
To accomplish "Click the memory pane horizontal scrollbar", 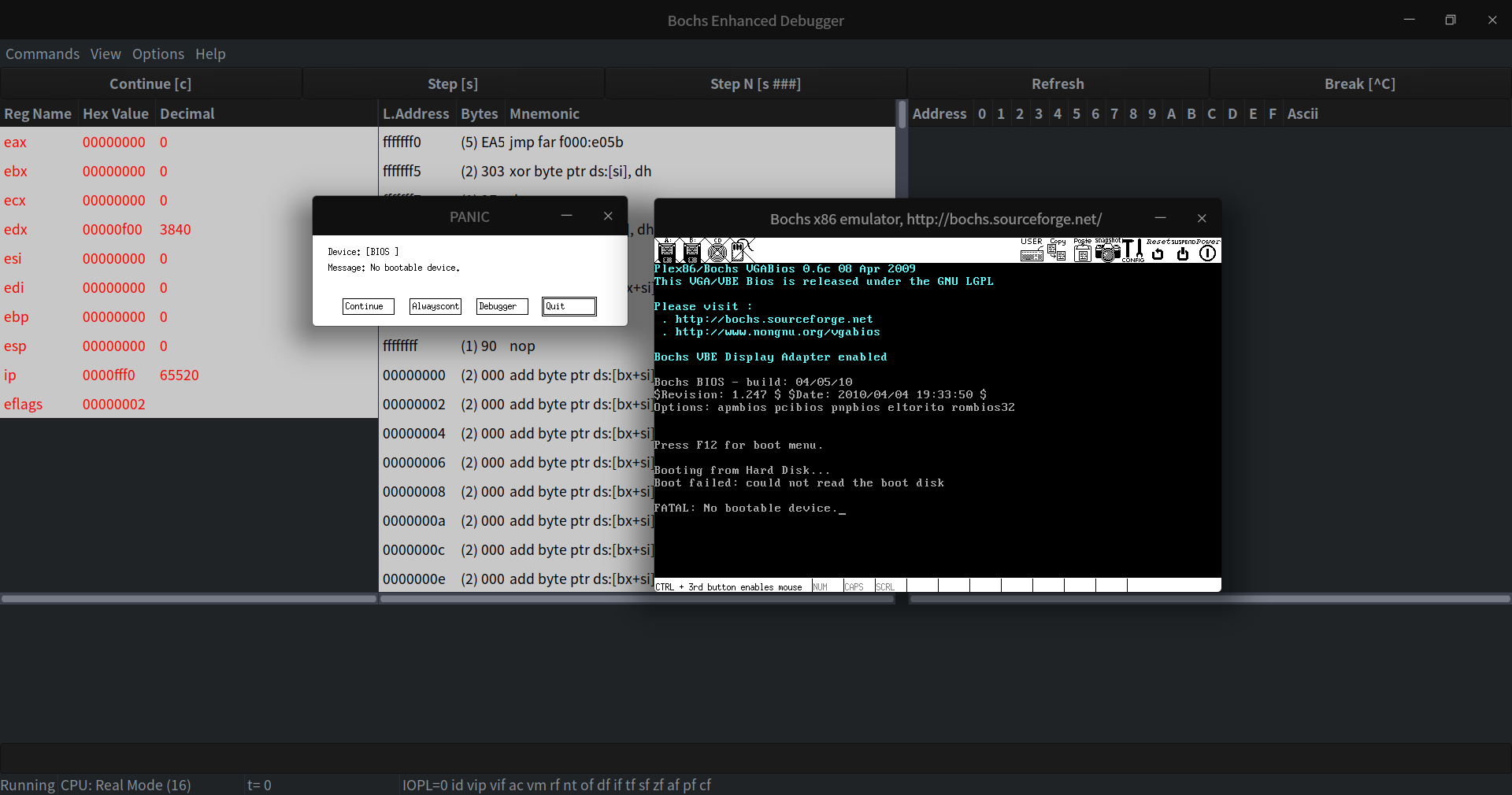I will [x=1210, y=599].
